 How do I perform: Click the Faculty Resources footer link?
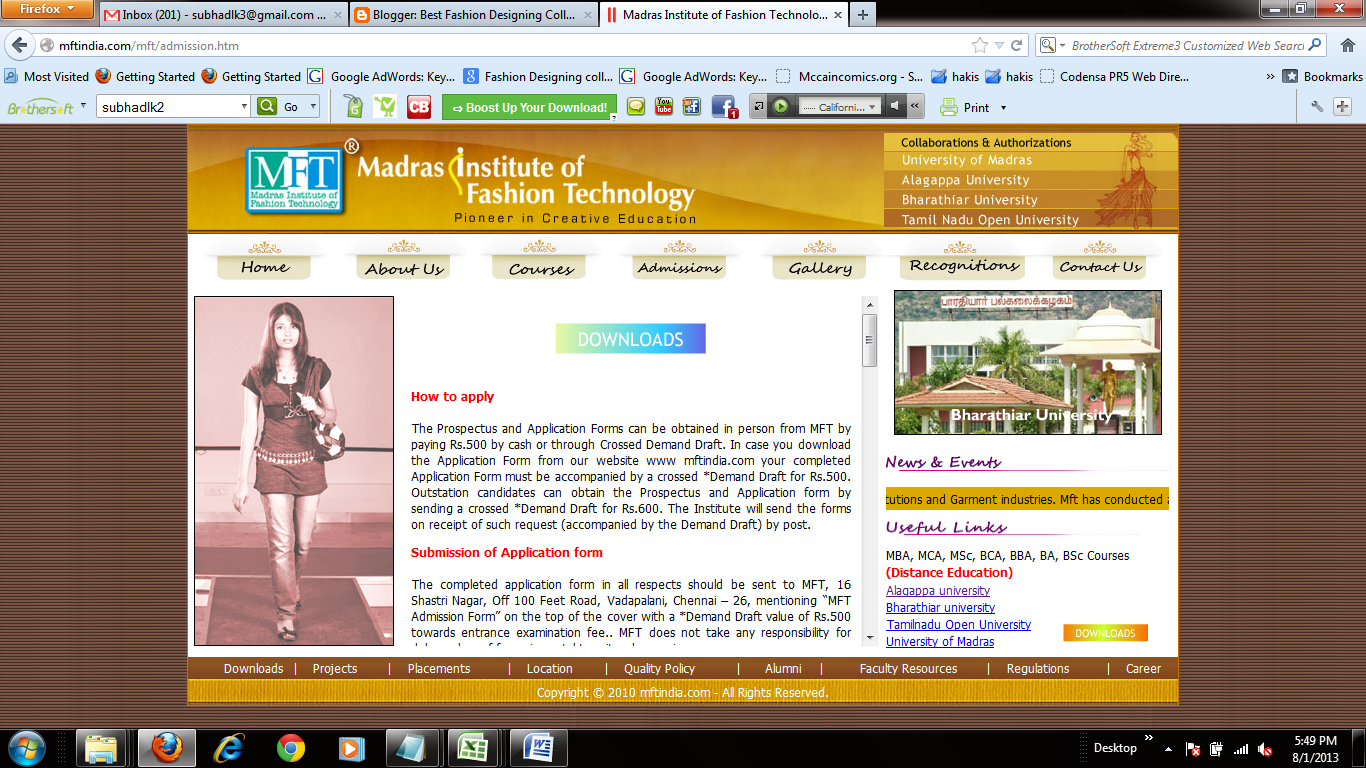point(908,669)
